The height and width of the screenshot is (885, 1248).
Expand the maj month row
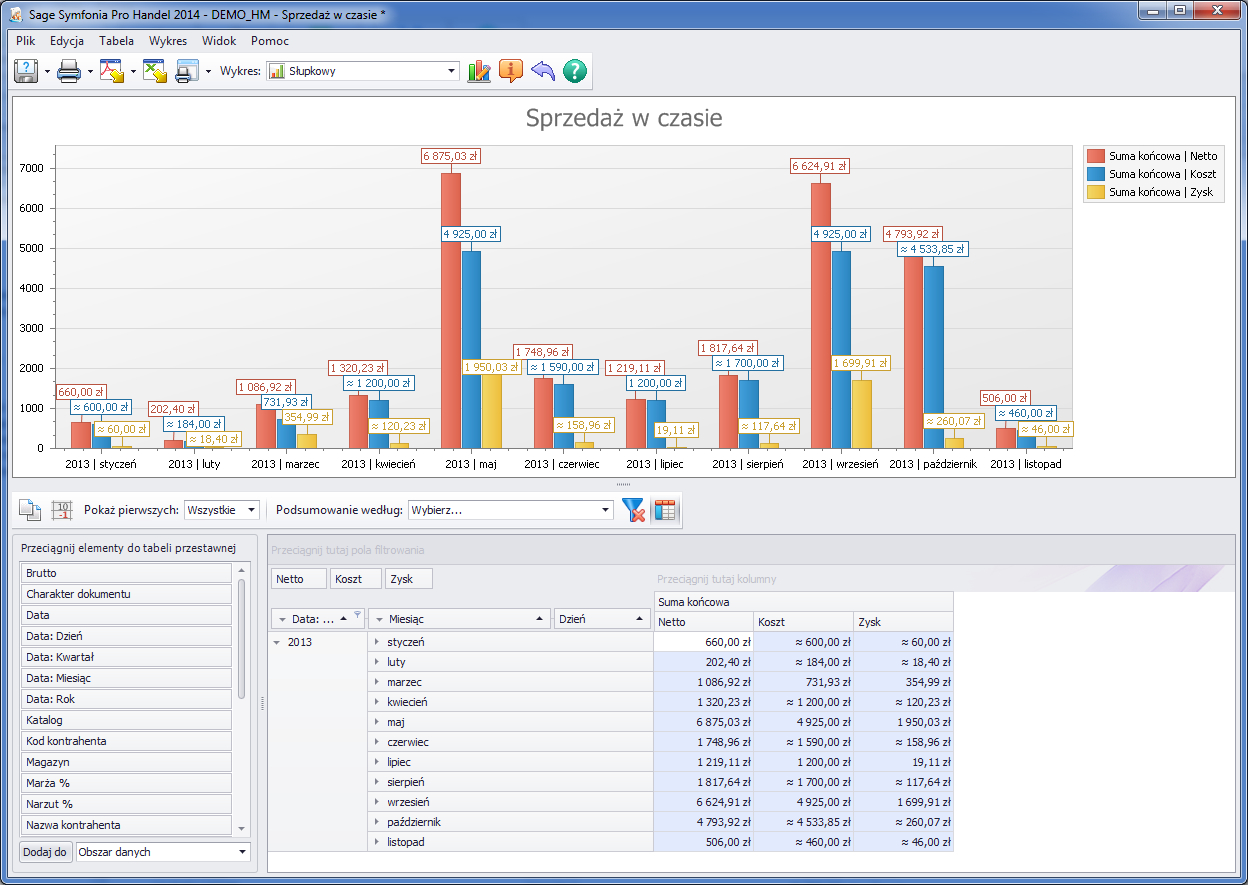[377, 722]
